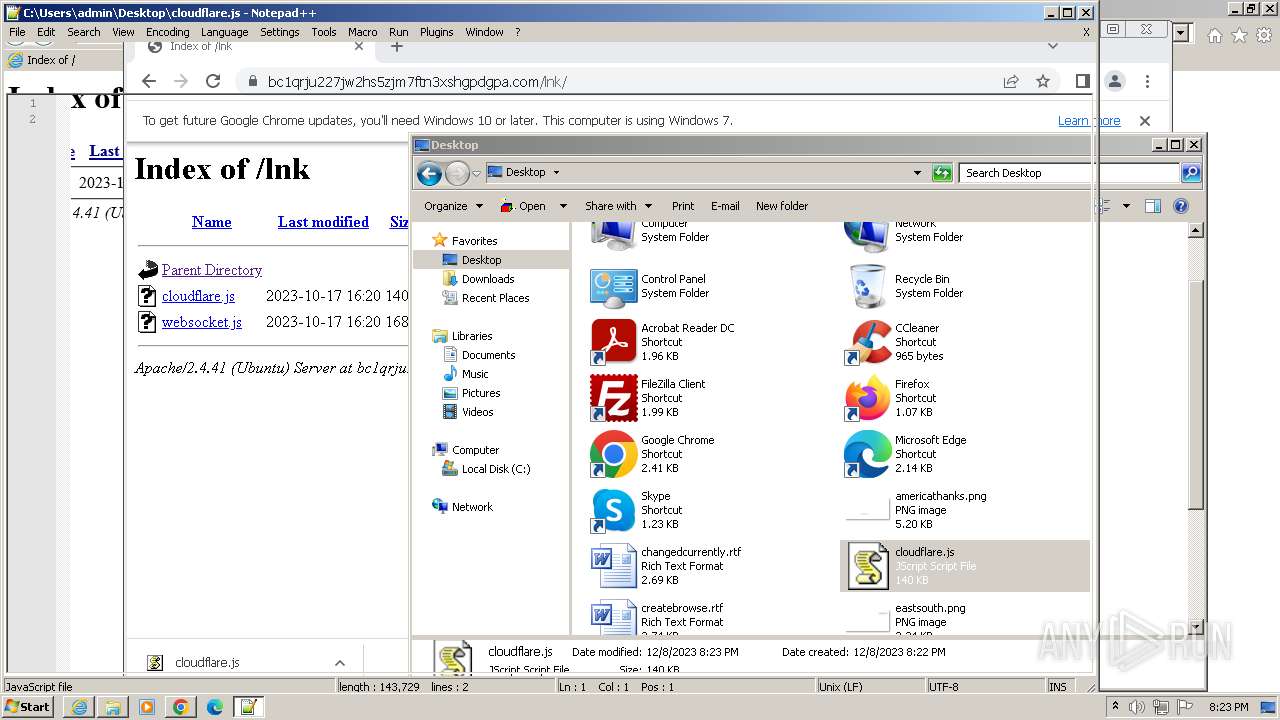Select the Acrobat Reader DC shortcut

[613, 342]
